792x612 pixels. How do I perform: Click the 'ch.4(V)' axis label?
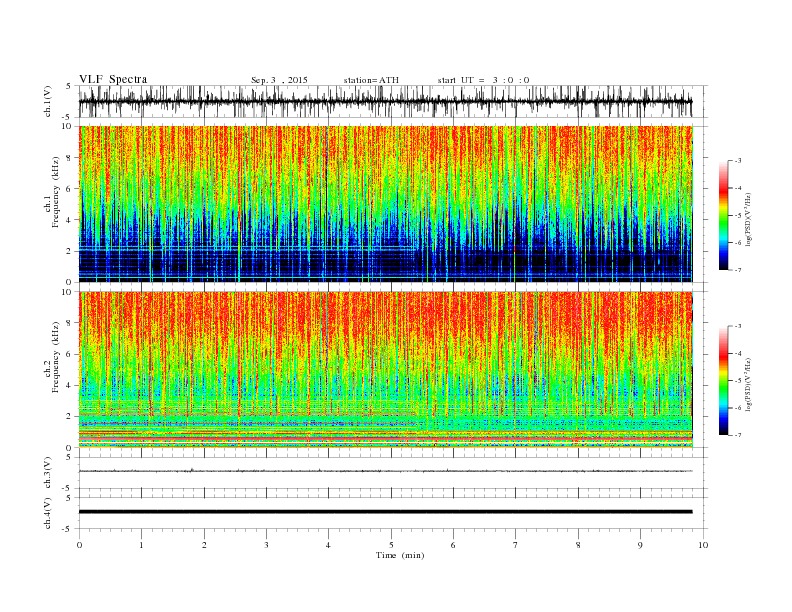(x=47, y=513)
